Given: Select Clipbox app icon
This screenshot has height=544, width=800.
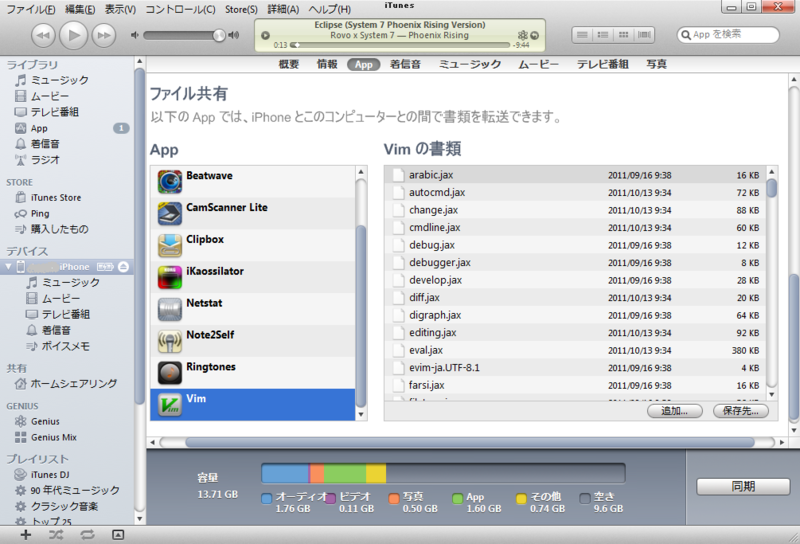Looking at the screenshot, I should point(170,245).
